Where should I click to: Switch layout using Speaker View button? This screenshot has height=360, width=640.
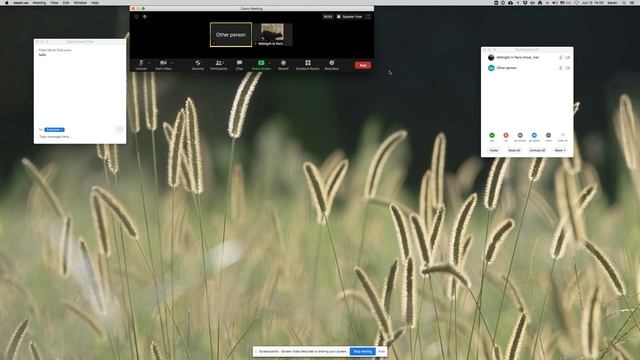[350, 17]
